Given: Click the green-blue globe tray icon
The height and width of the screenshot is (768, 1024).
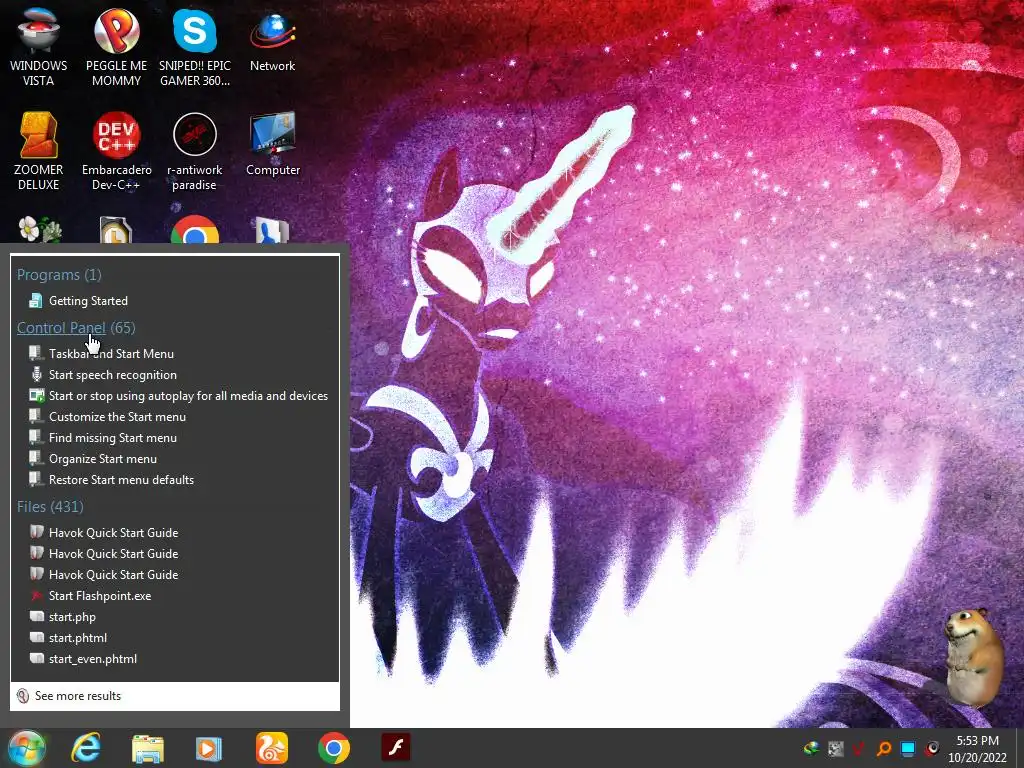Looking at the screenshot, I should (x=812, y=748).
